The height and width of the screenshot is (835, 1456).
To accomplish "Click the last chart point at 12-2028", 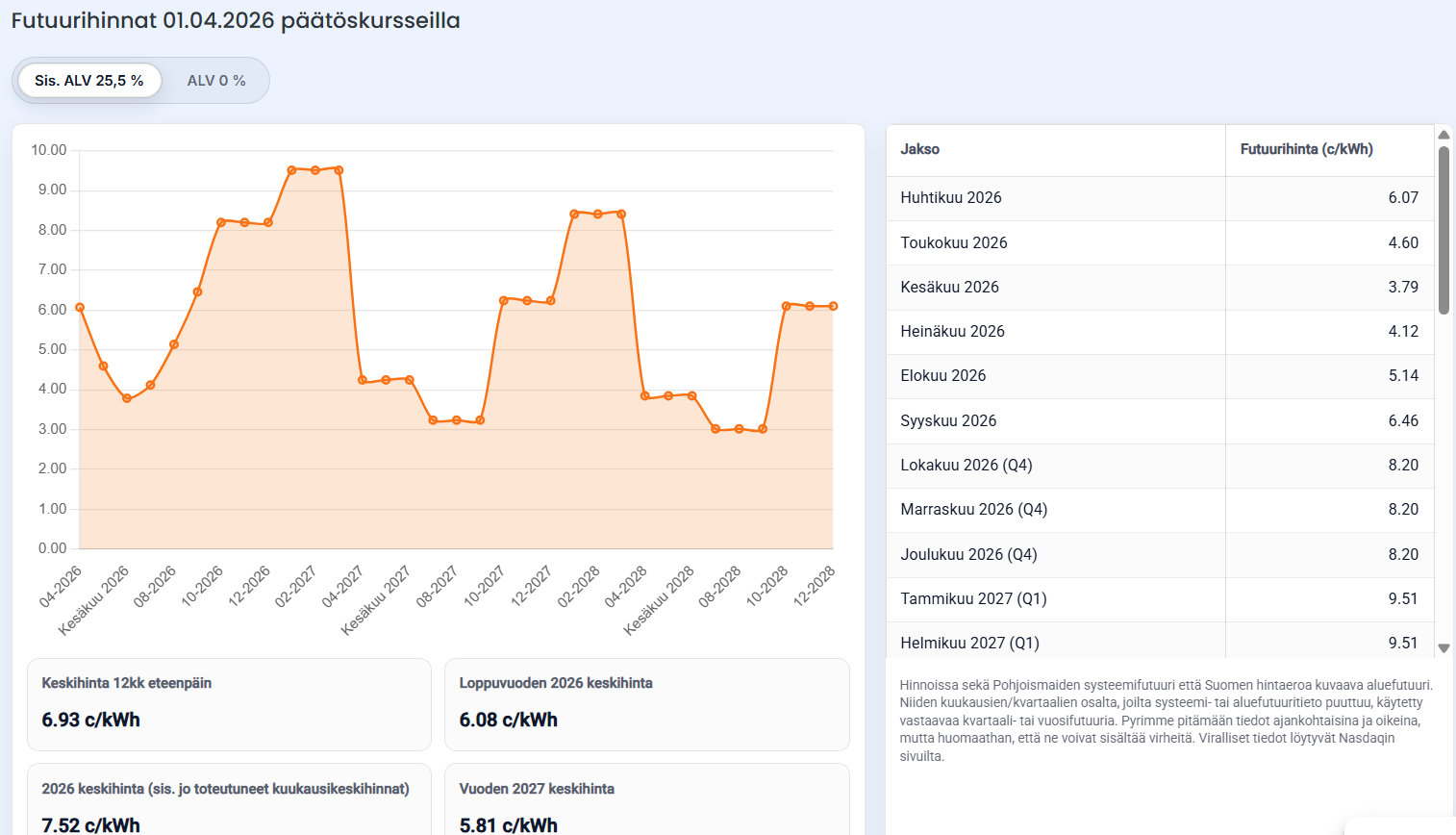I will click(x=834, y=306).
